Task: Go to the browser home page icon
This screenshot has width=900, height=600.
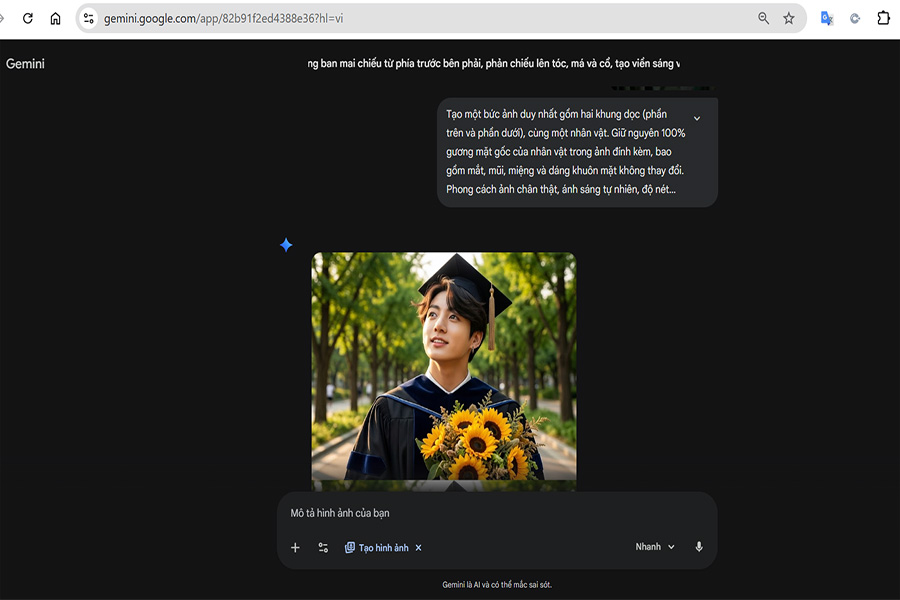Action: (x=55, y=18)
